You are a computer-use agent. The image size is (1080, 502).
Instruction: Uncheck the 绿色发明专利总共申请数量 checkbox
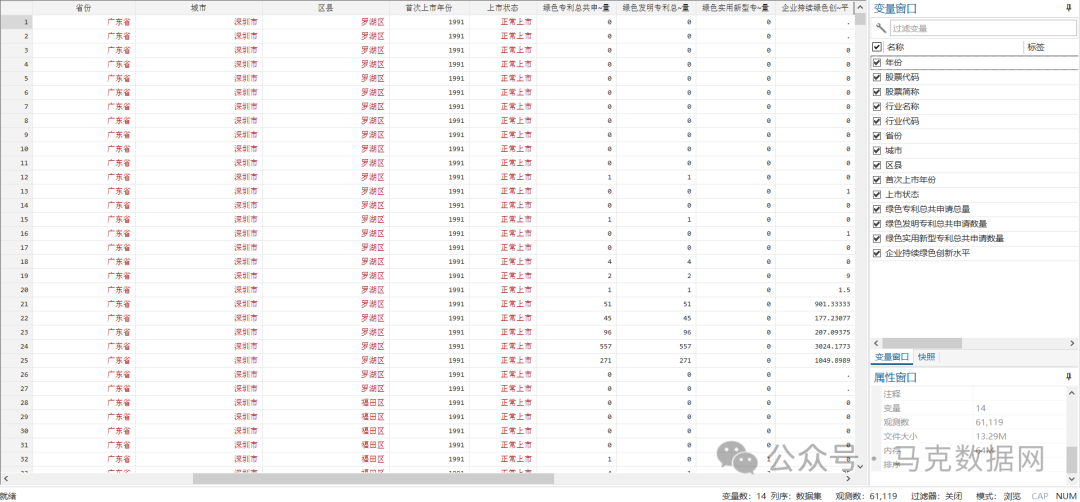pyautogui.click(x=877, y=224)
